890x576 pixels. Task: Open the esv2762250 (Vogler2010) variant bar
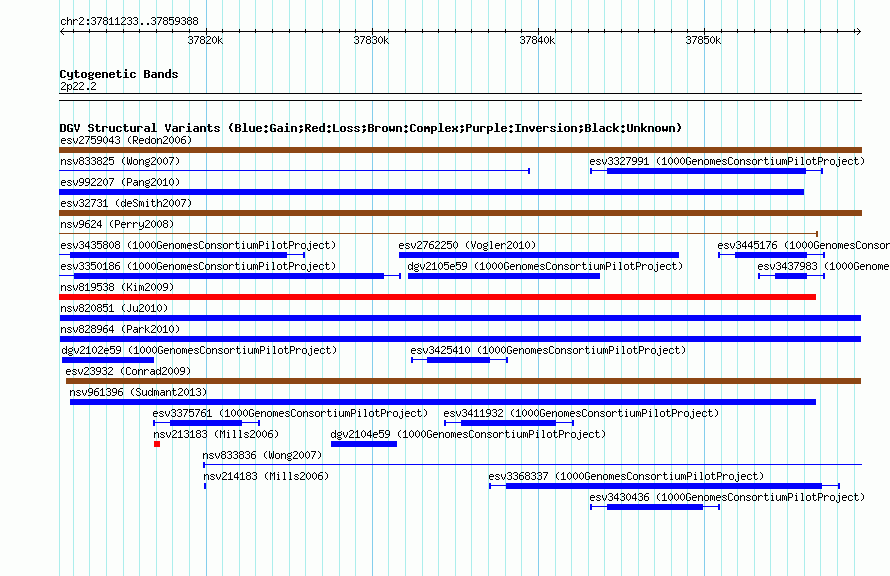coord(539,255)
